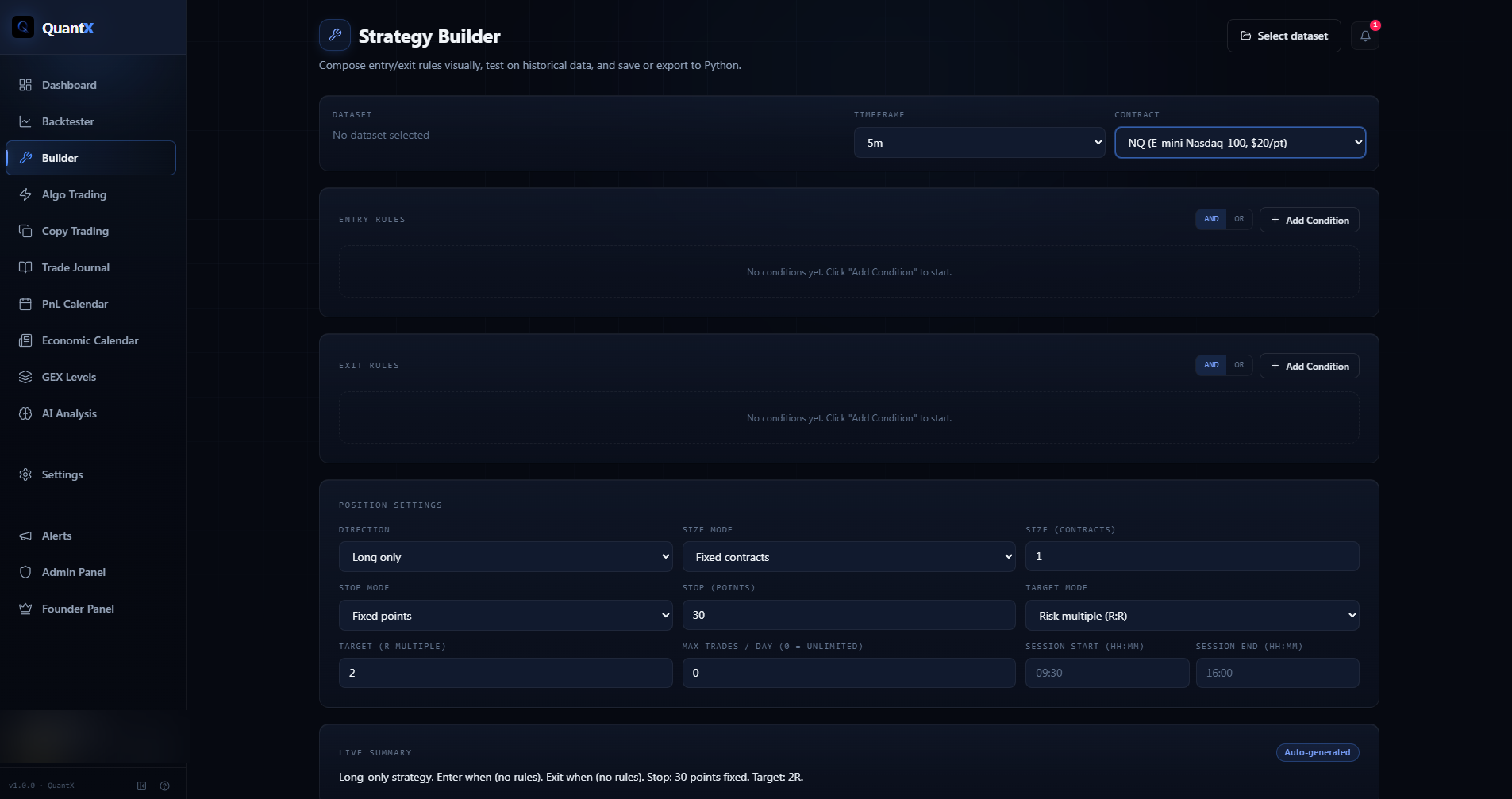Viewport: 1512px width, 799px height.
Task: Open Founder Panel page
Action: [90, 609]
